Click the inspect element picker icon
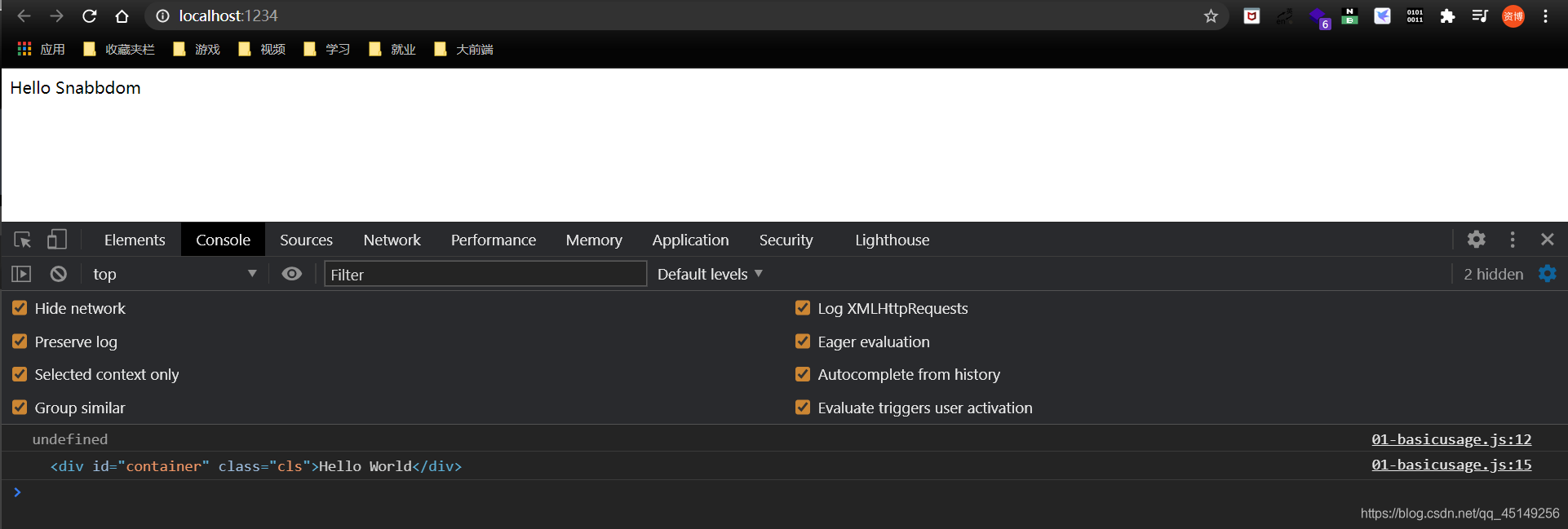Screen dimensions: 1568x529 tap(22, 240)
